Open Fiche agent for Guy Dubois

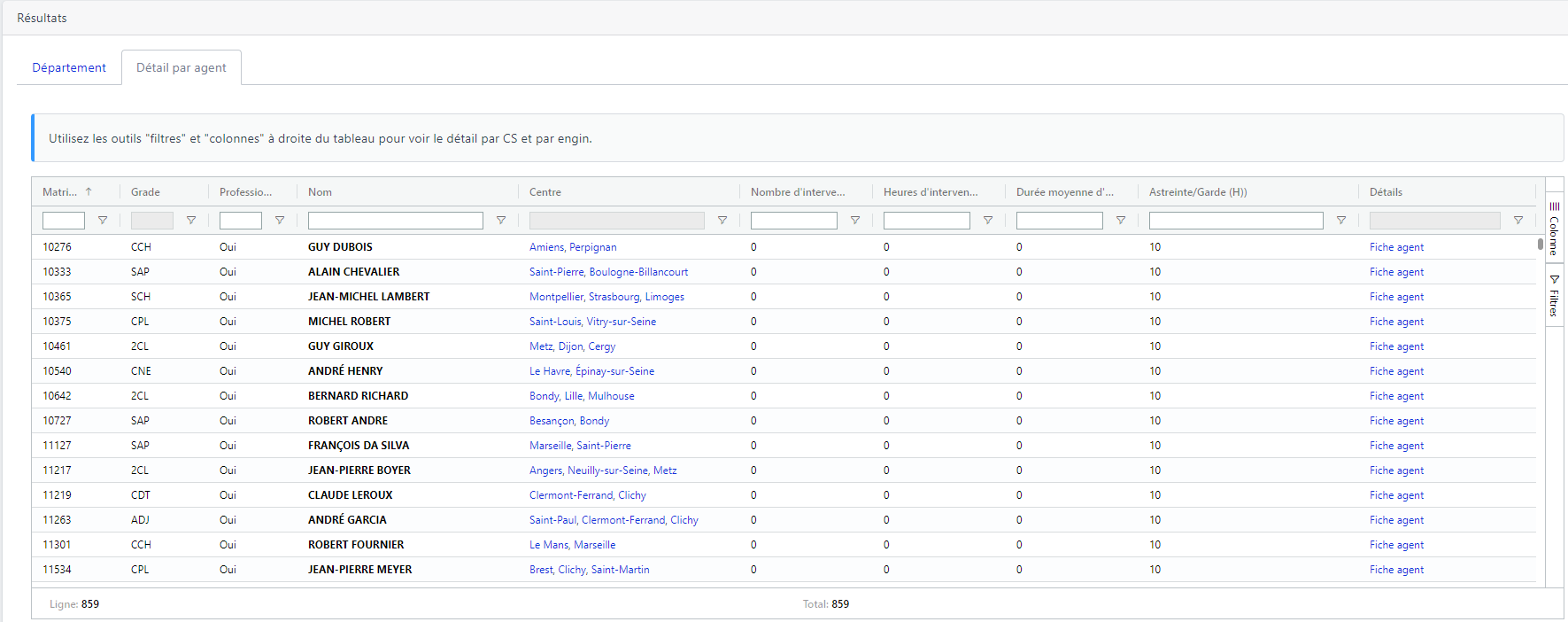[x=1396, y=247]
